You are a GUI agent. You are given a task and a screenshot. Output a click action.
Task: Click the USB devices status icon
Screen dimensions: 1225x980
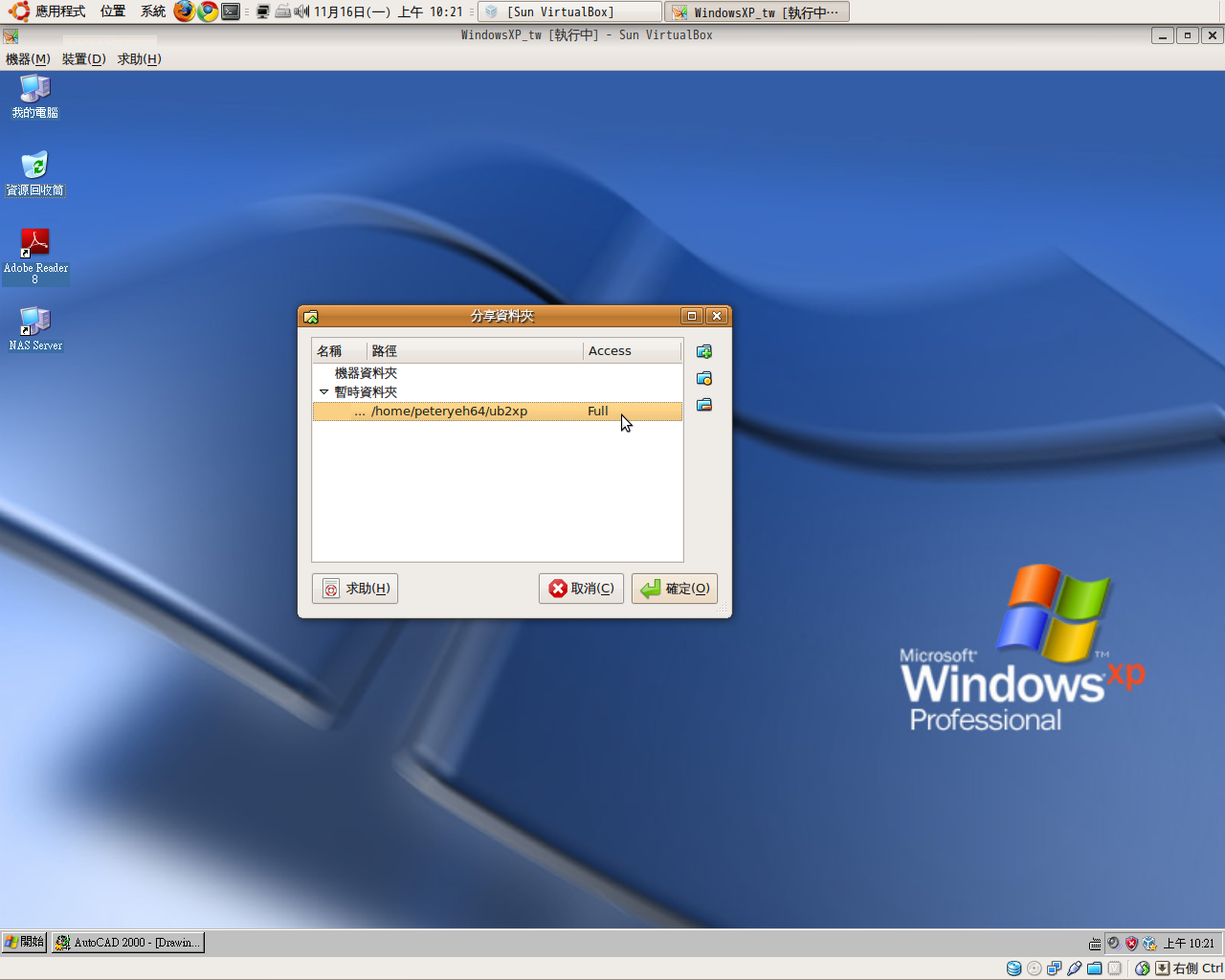(x=1074, y=969)
